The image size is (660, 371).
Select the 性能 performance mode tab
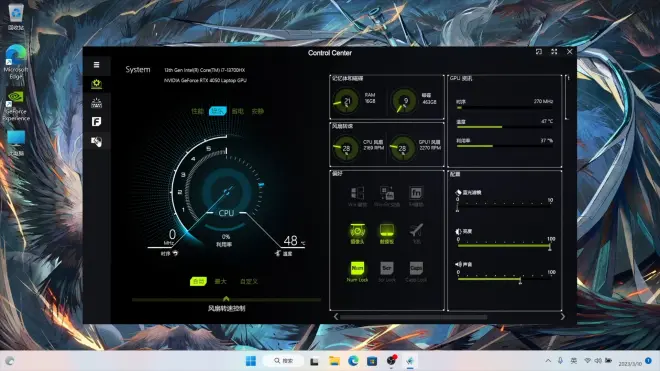pos(197,111)
